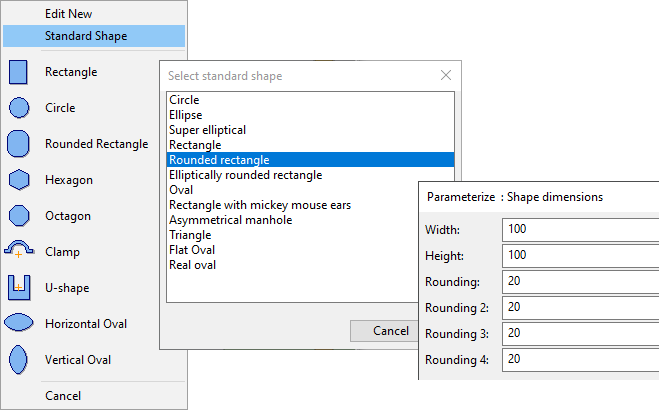
Task: Choose the U-shape icon
Action: click(18, 288)
